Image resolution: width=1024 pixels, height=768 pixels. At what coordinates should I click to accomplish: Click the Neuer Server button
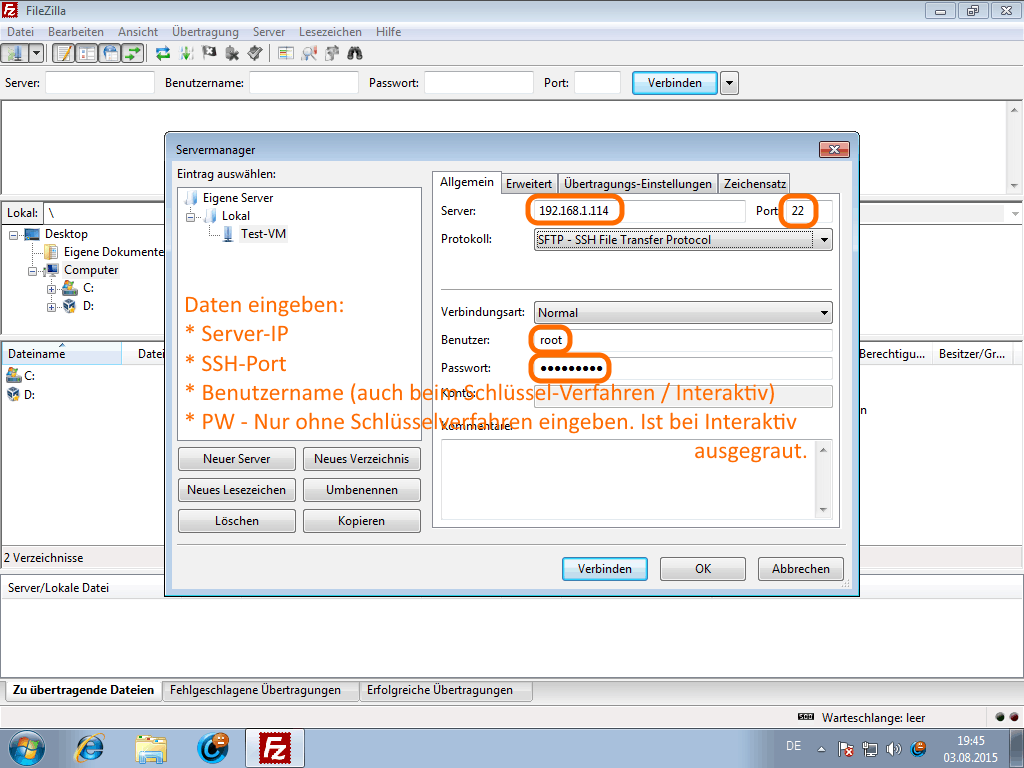[x=236, y=459]
